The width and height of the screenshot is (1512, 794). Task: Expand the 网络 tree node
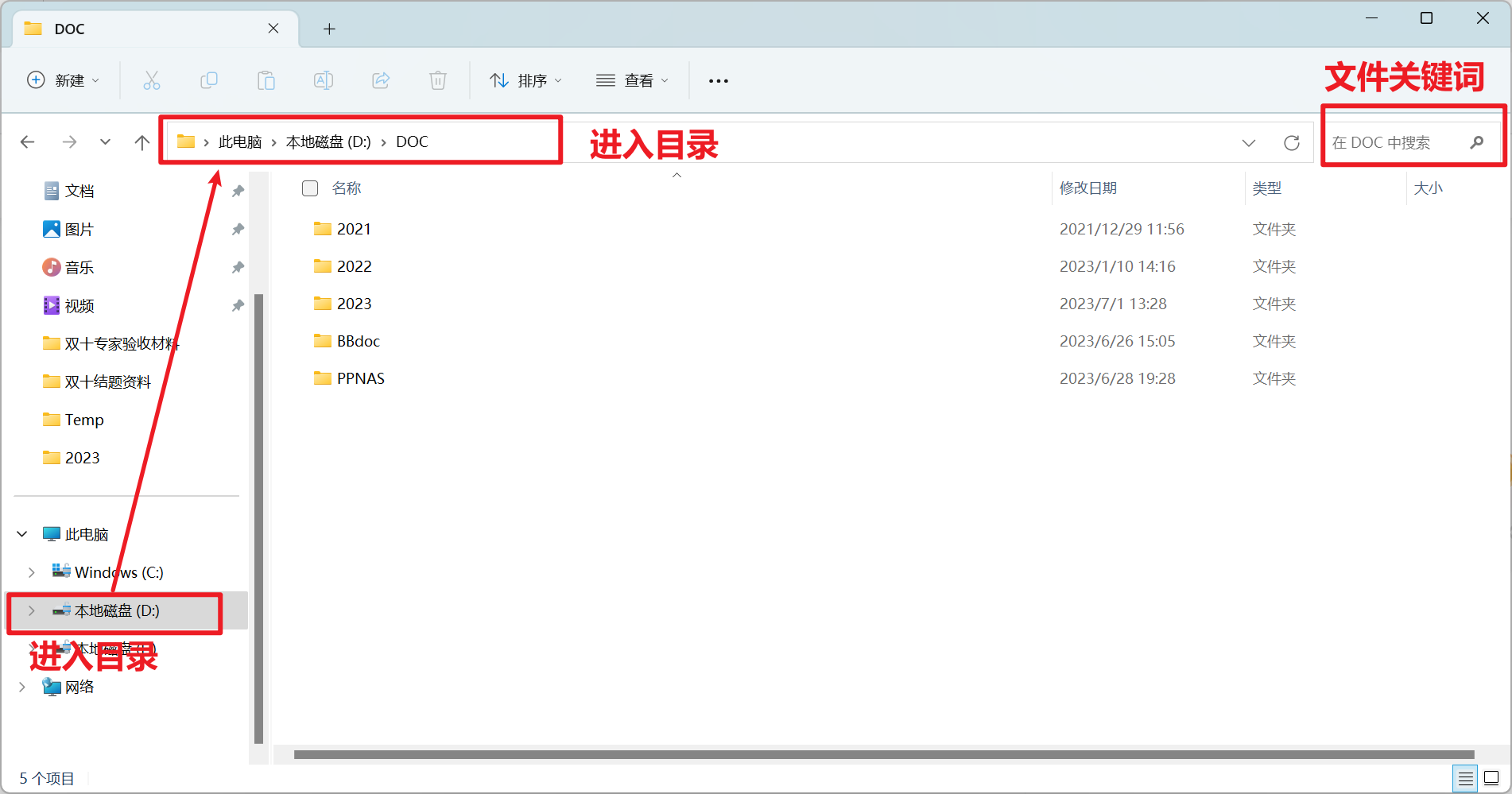[22, 687]
